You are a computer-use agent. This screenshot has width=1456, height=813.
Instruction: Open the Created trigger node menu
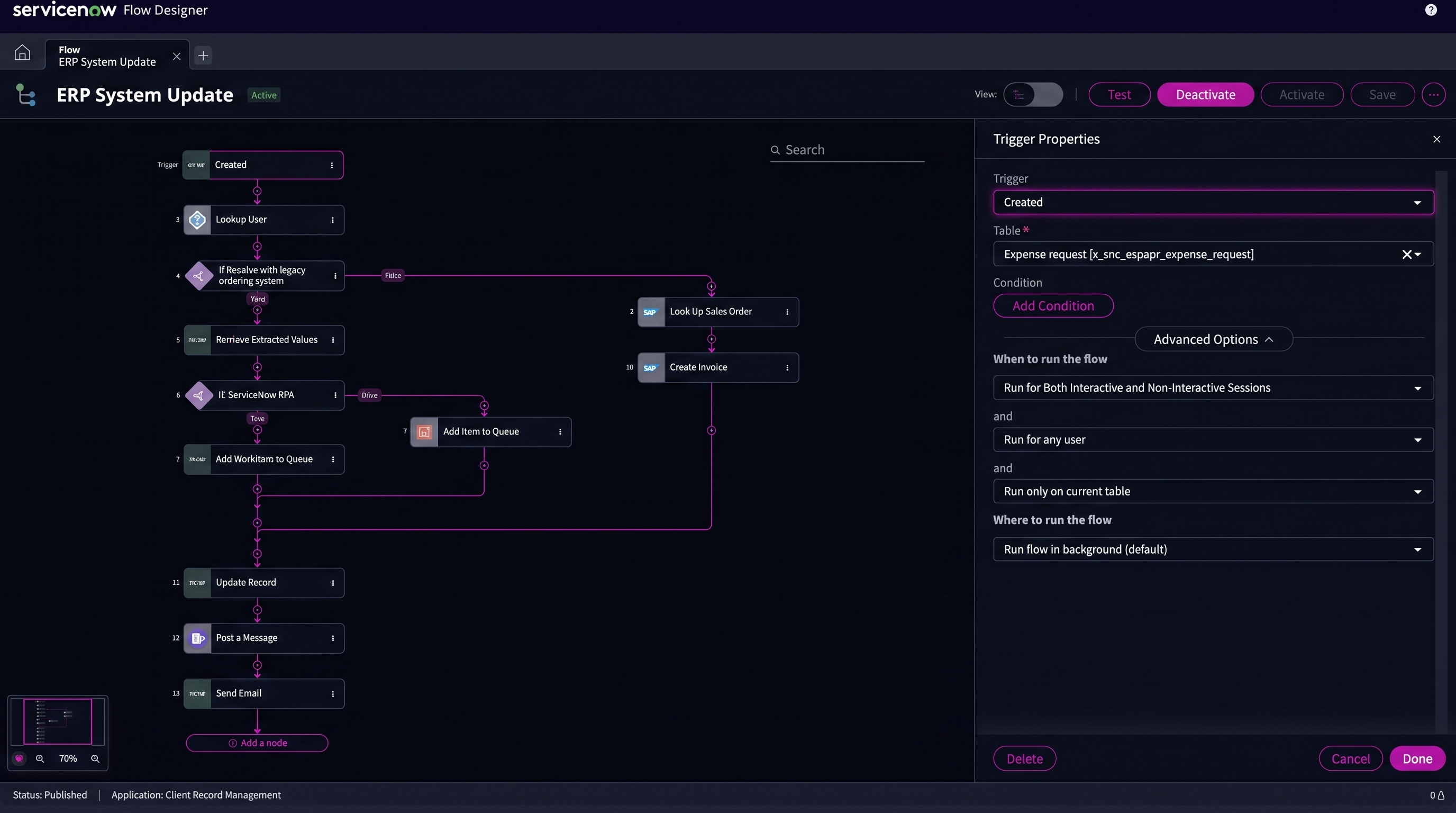tap(332, 165)
